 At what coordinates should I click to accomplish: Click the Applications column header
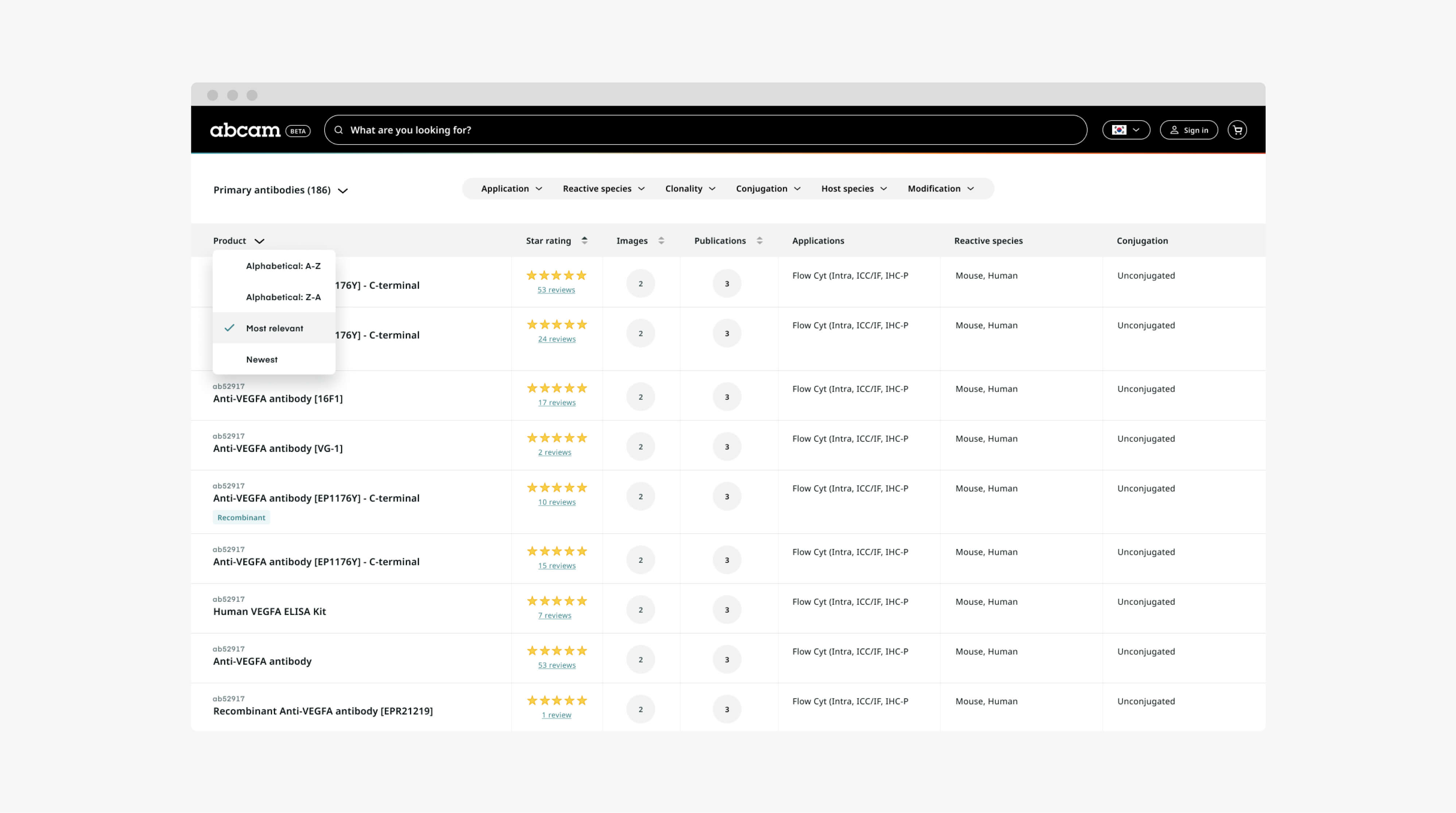click(x=818, y=240)
